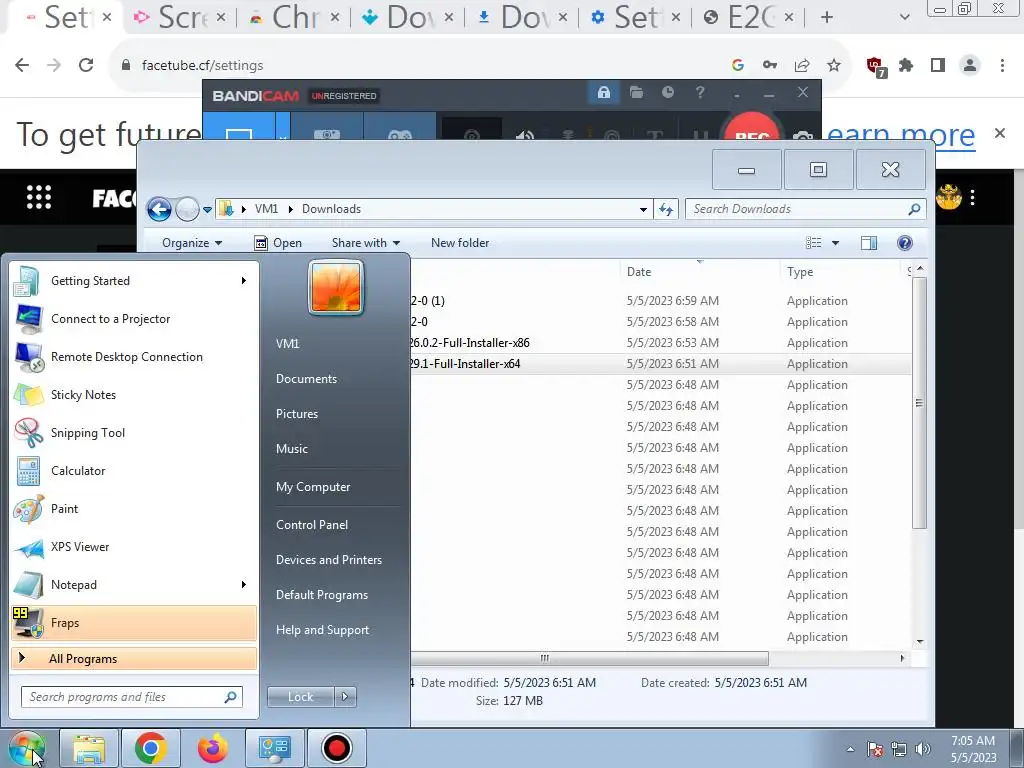
Task: Show hidden system tray icons
Action: pos(850,749)
